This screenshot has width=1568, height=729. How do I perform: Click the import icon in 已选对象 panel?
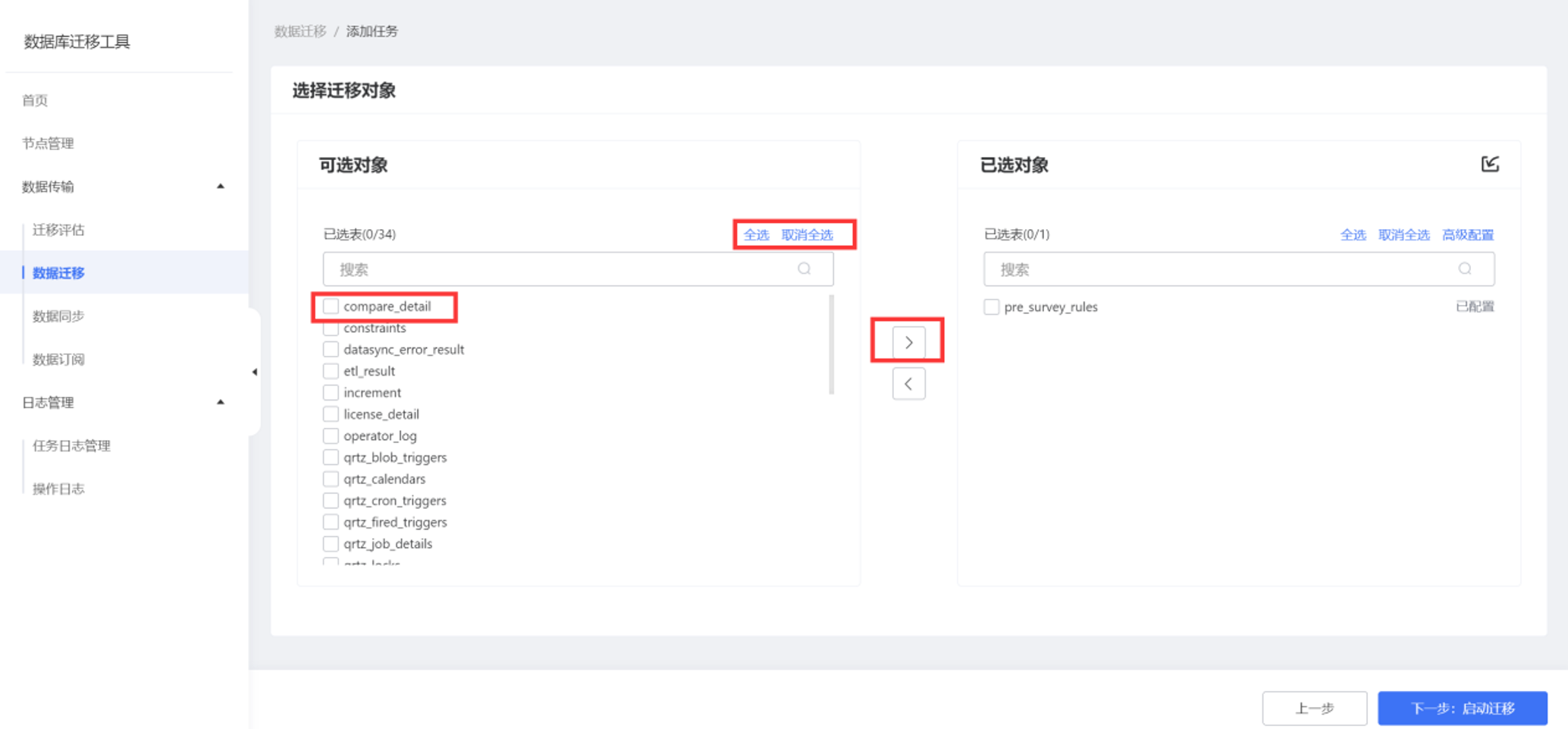pyautogui.click(x=1490, y=164)
